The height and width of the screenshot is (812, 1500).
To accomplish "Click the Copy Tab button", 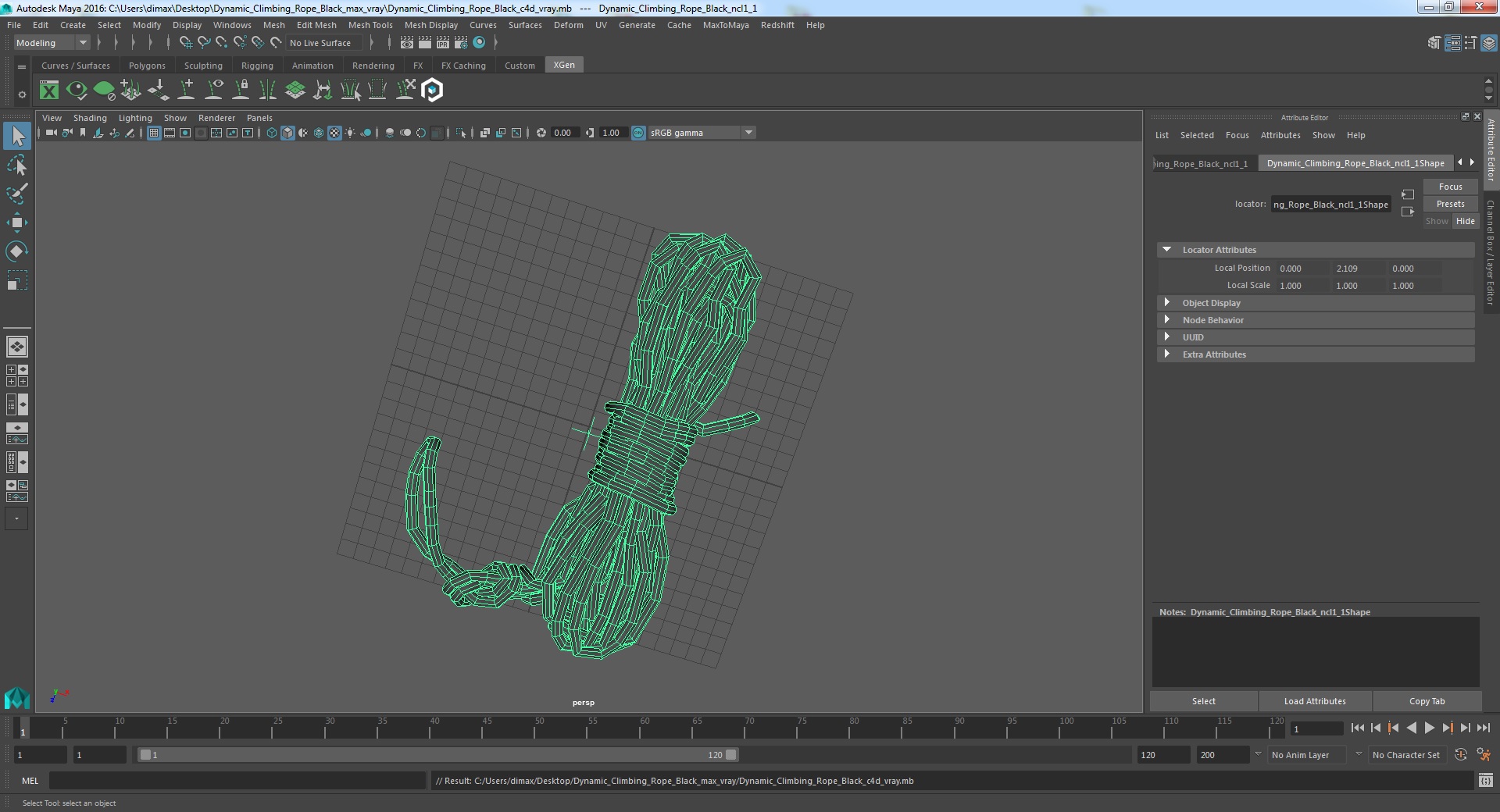I will pos(1427,701).
